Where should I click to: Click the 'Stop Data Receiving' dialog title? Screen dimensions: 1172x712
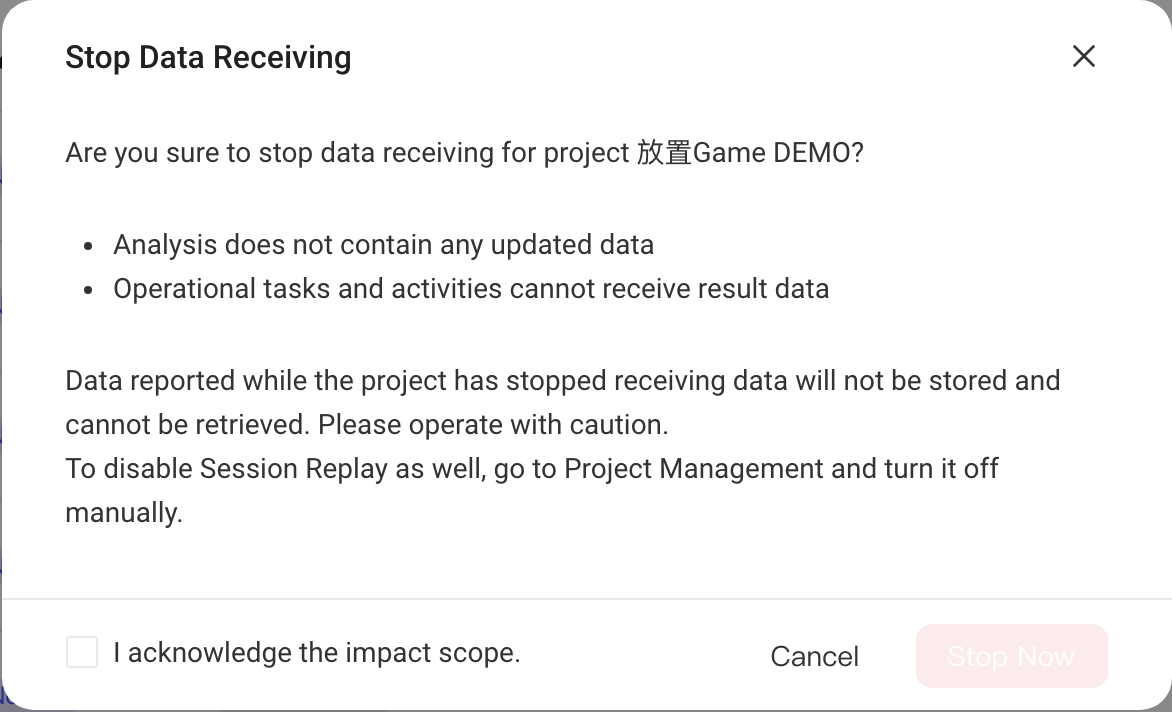(208, 58)
